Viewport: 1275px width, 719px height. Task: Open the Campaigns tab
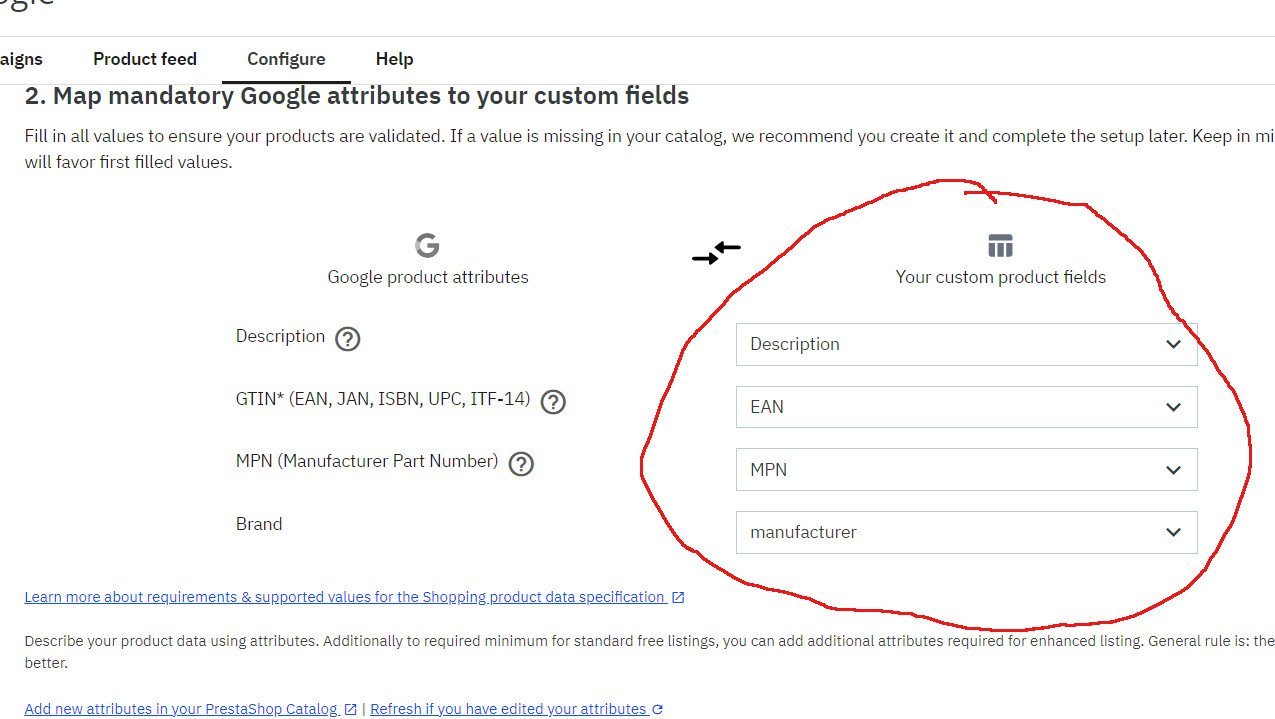click(20, 59)
